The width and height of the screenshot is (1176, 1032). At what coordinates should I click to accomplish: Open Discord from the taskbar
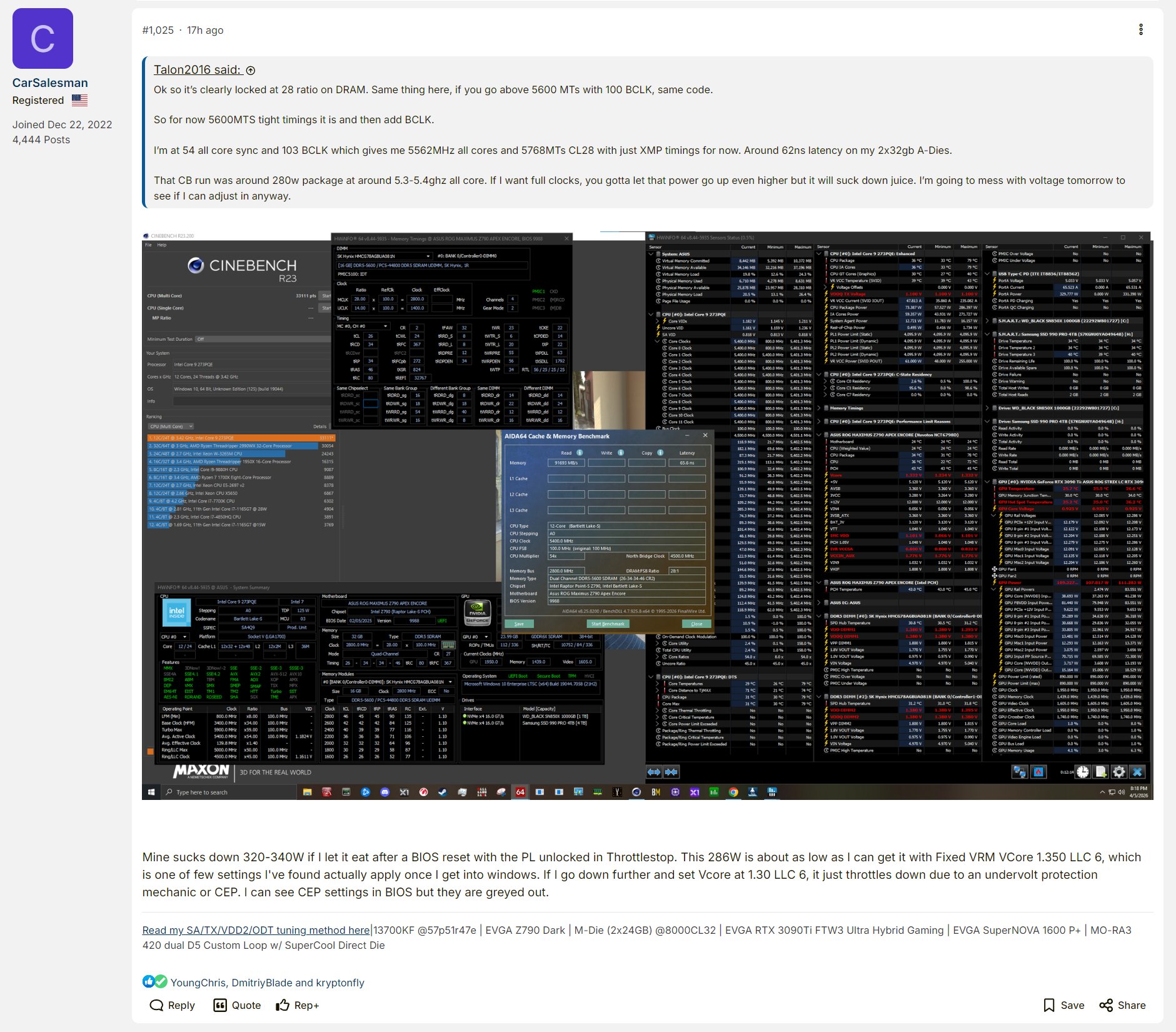[x=386, y=792]
